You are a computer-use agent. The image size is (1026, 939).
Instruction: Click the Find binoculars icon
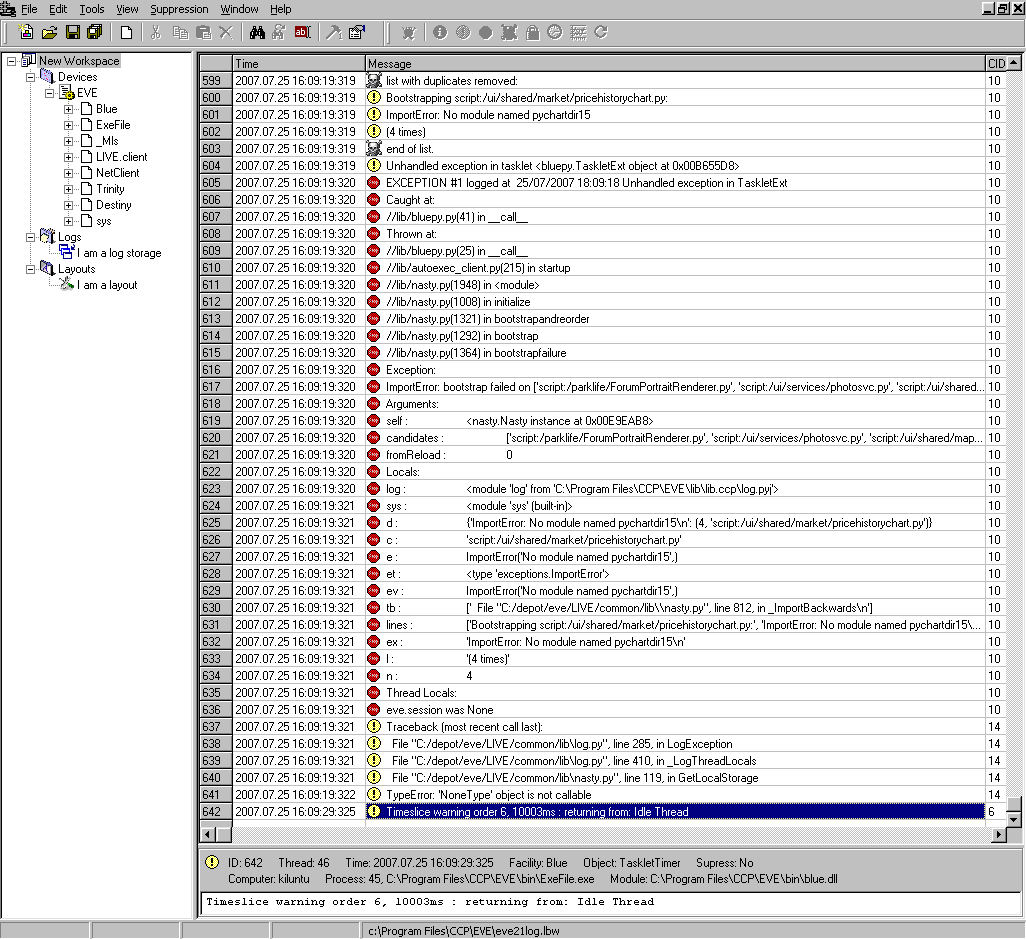[x=257, y=32]
